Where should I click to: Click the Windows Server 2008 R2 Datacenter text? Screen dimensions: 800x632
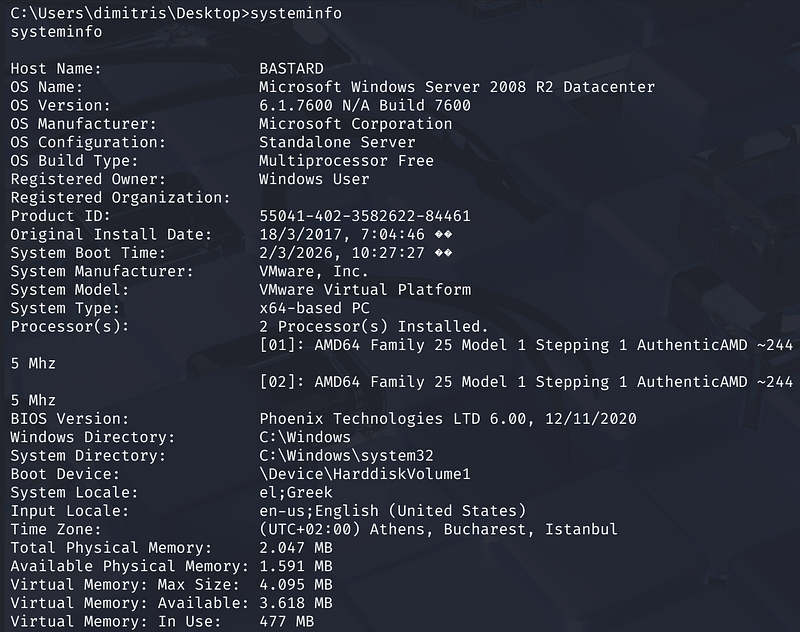pos(456,87)
